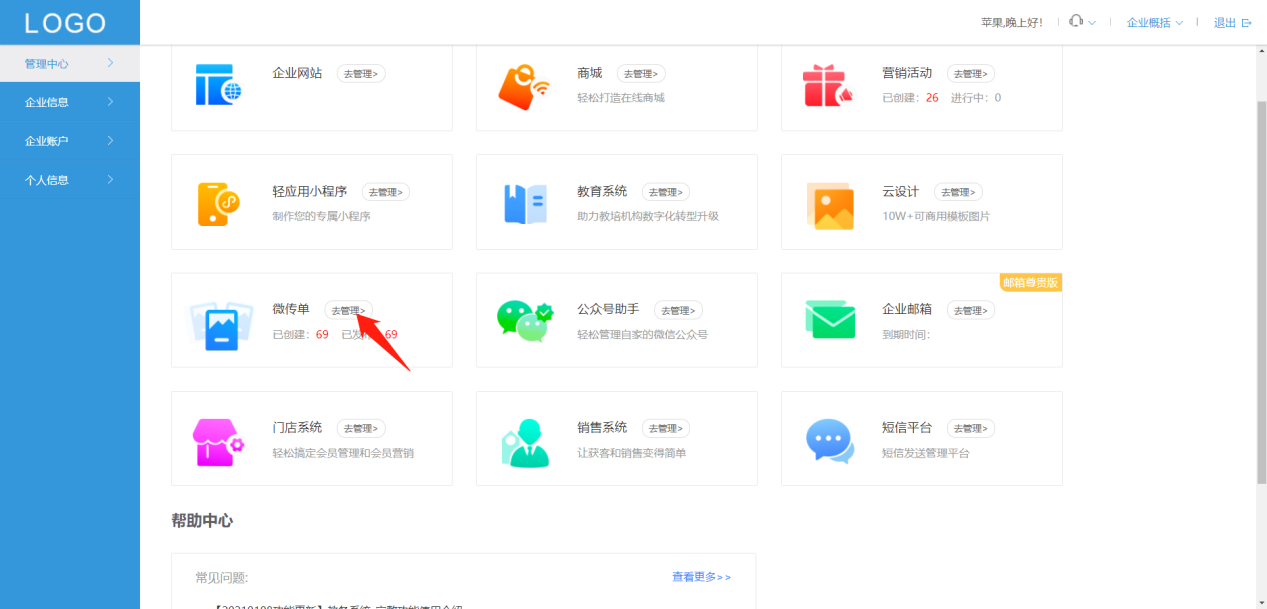This screenshot has width=1267, height=609.
Task: Select 个人信息 in the sidebar
Action: coord(70,180)
